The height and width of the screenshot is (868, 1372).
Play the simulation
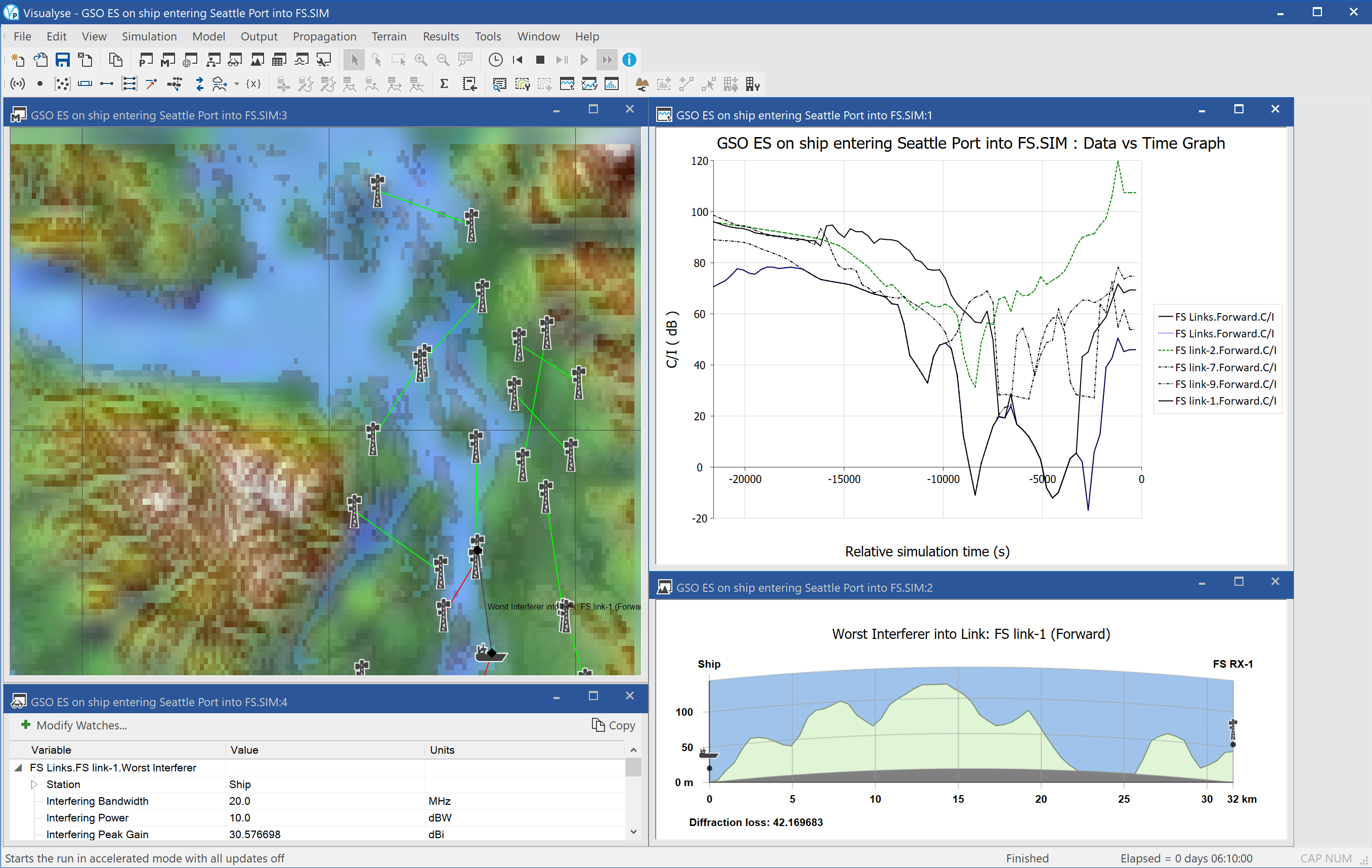coord(584,60)
